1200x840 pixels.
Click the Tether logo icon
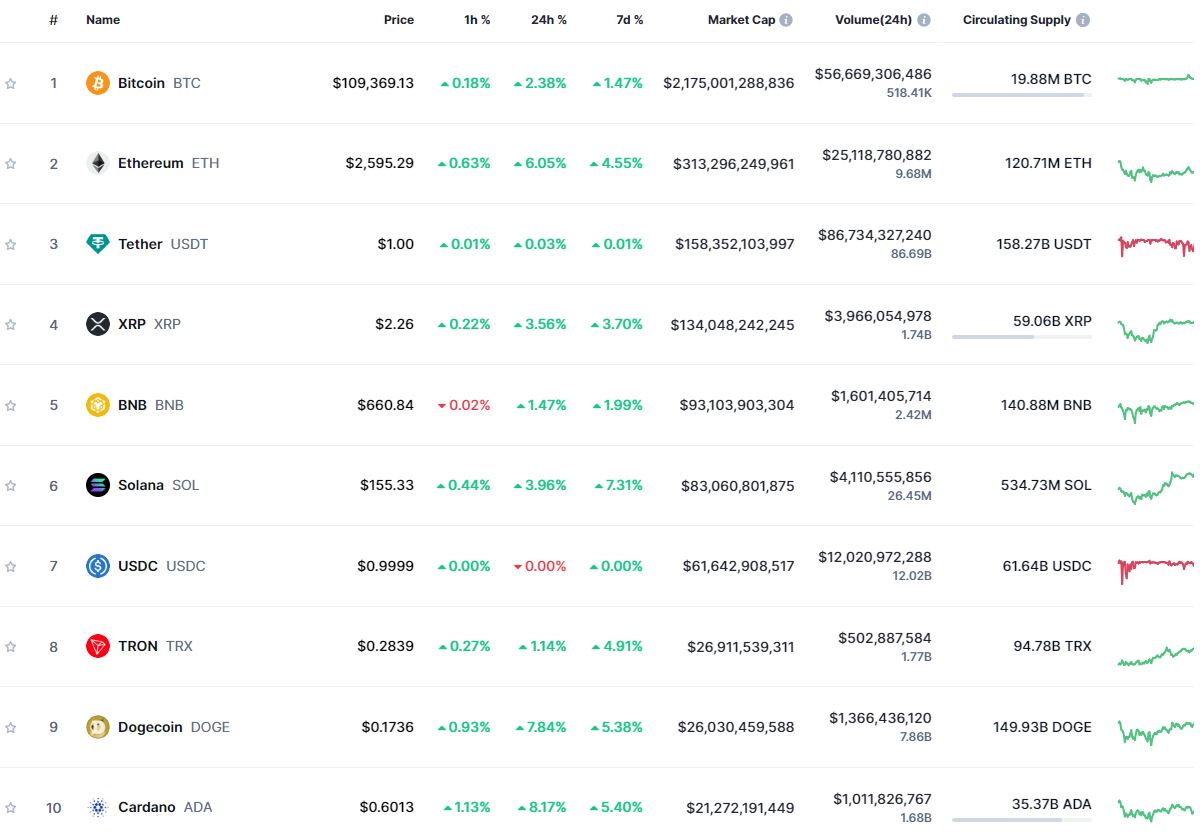click(97, 244)
